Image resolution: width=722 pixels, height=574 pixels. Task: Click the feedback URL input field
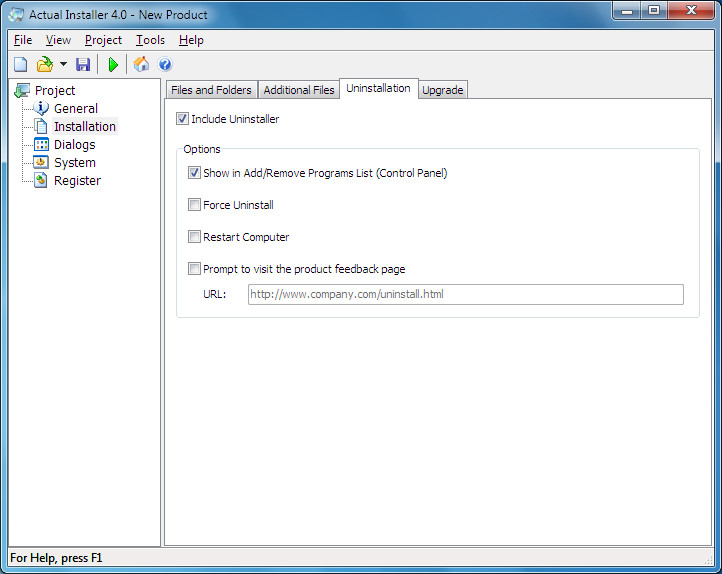click(466, 294)
